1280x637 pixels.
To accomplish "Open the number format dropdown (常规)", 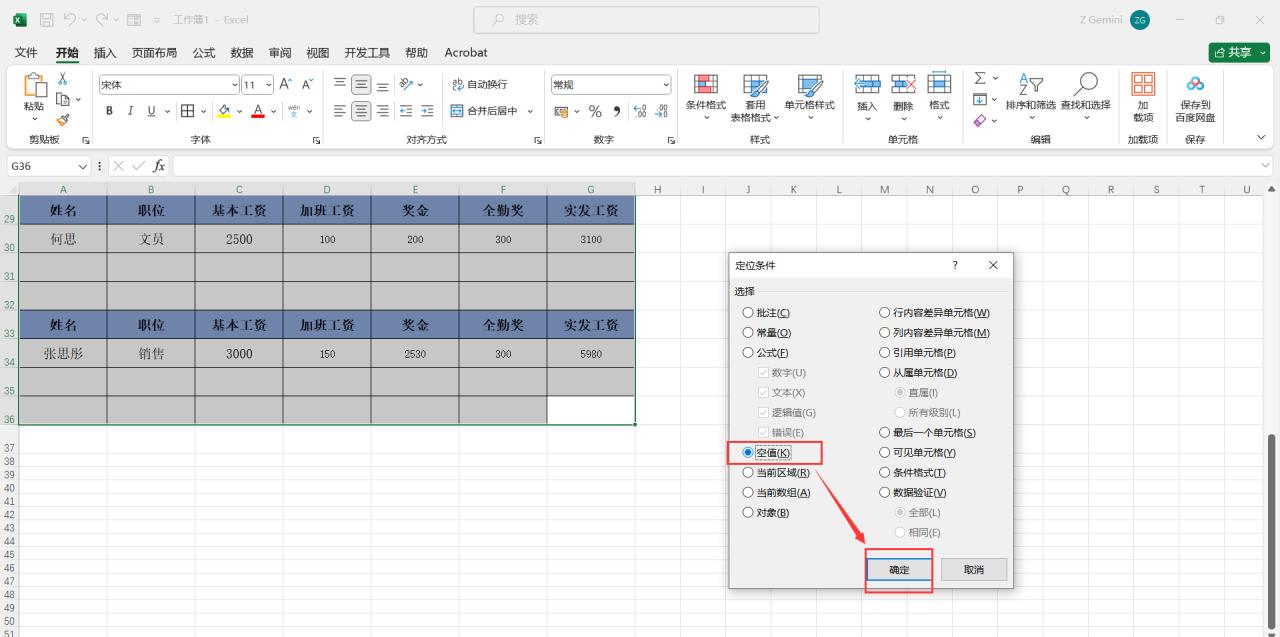I will [x=667, y=85].
